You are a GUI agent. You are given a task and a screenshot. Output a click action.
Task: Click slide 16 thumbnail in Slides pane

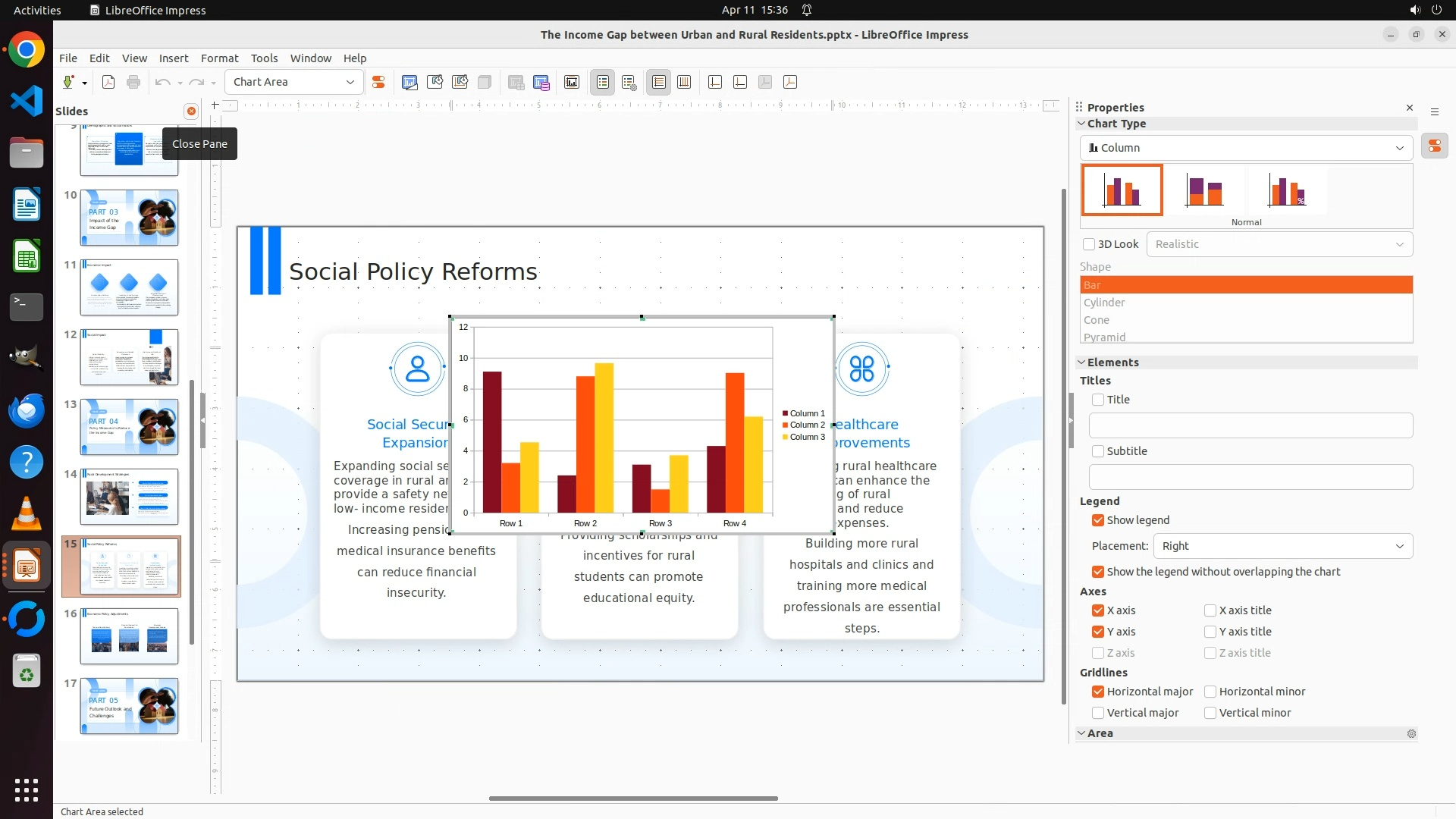click(129, 636)
